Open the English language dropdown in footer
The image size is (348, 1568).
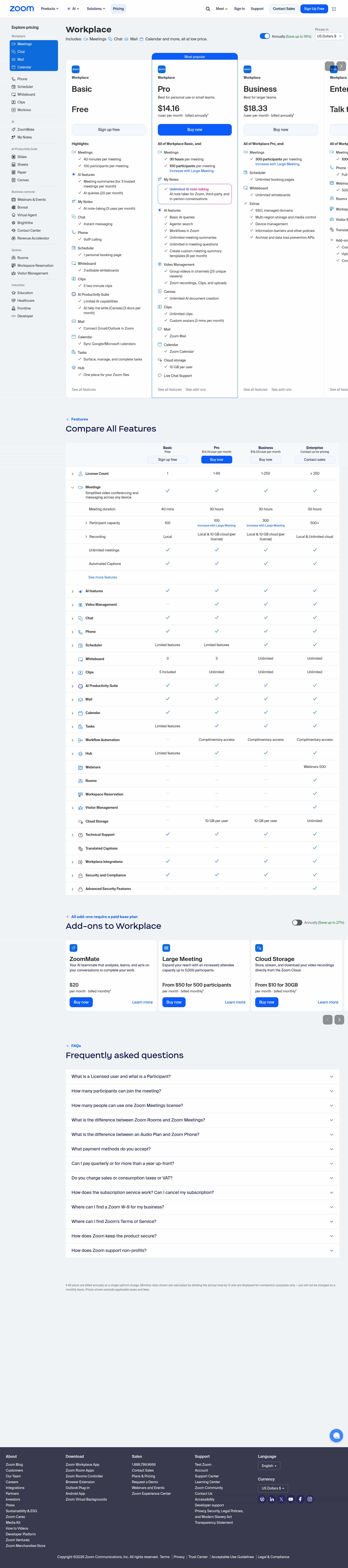coord(269,1466)
